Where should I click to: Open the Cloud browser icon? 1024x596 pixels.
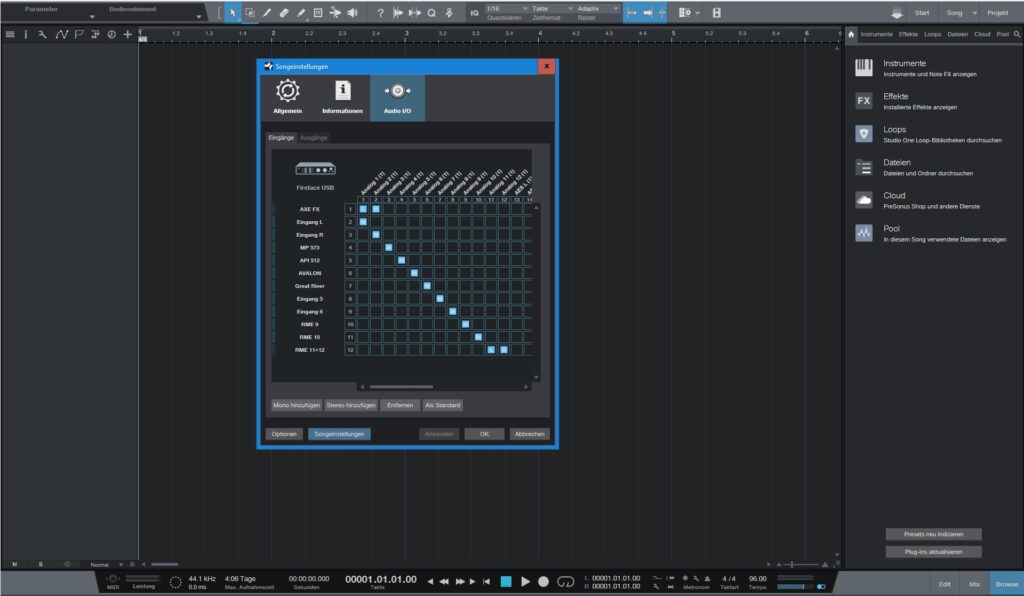pos(863,200)
